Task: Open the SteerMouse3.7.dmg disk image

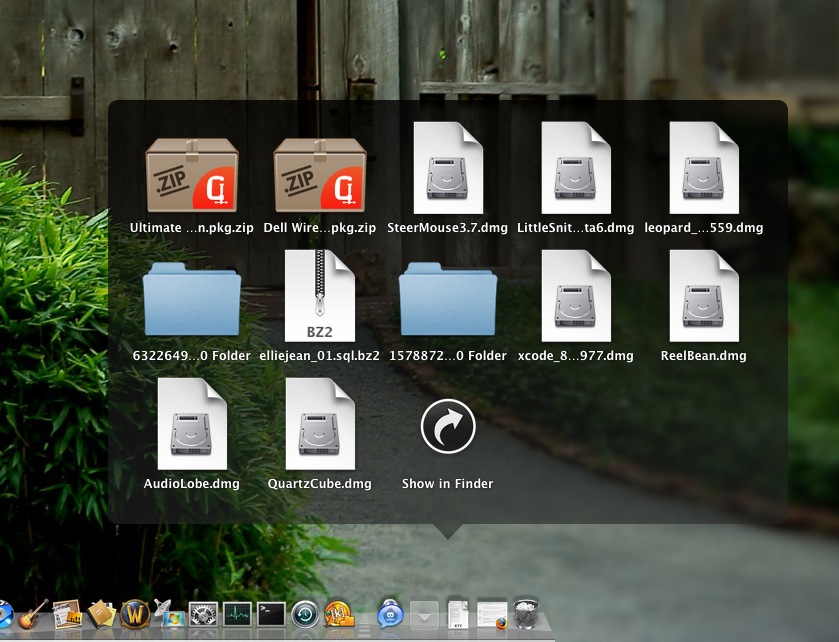Action: (448, 167)
